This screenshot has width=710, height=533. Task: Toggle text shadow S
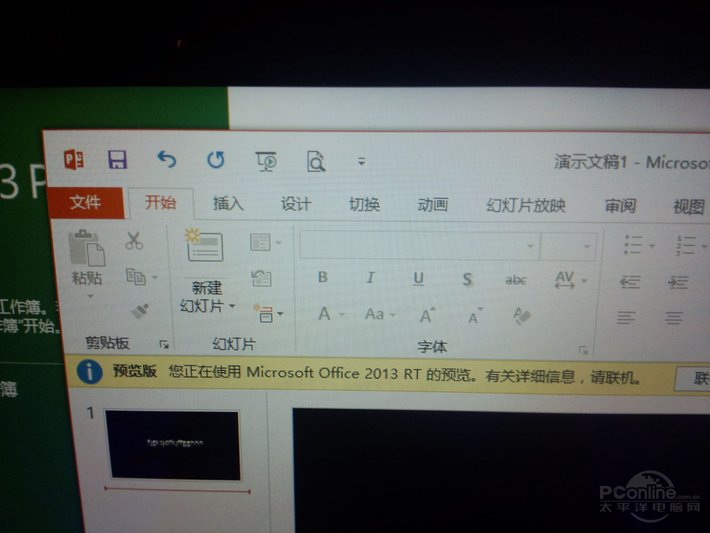[x=467, y=279]
